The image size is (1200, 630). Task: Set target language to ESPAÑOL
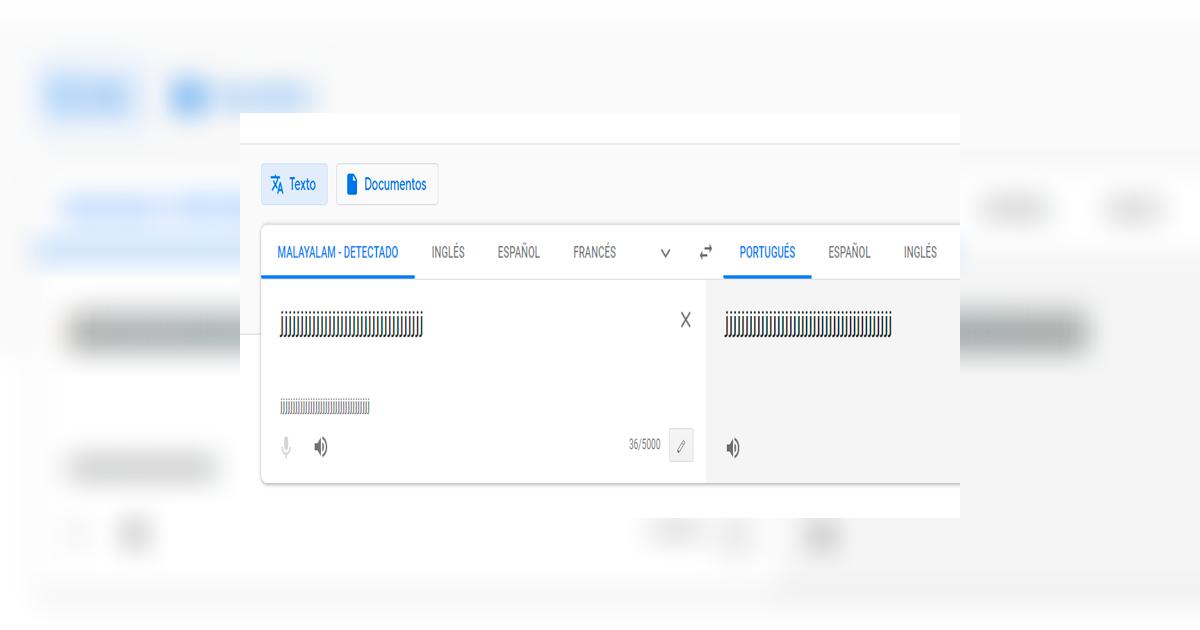[849, 253]
